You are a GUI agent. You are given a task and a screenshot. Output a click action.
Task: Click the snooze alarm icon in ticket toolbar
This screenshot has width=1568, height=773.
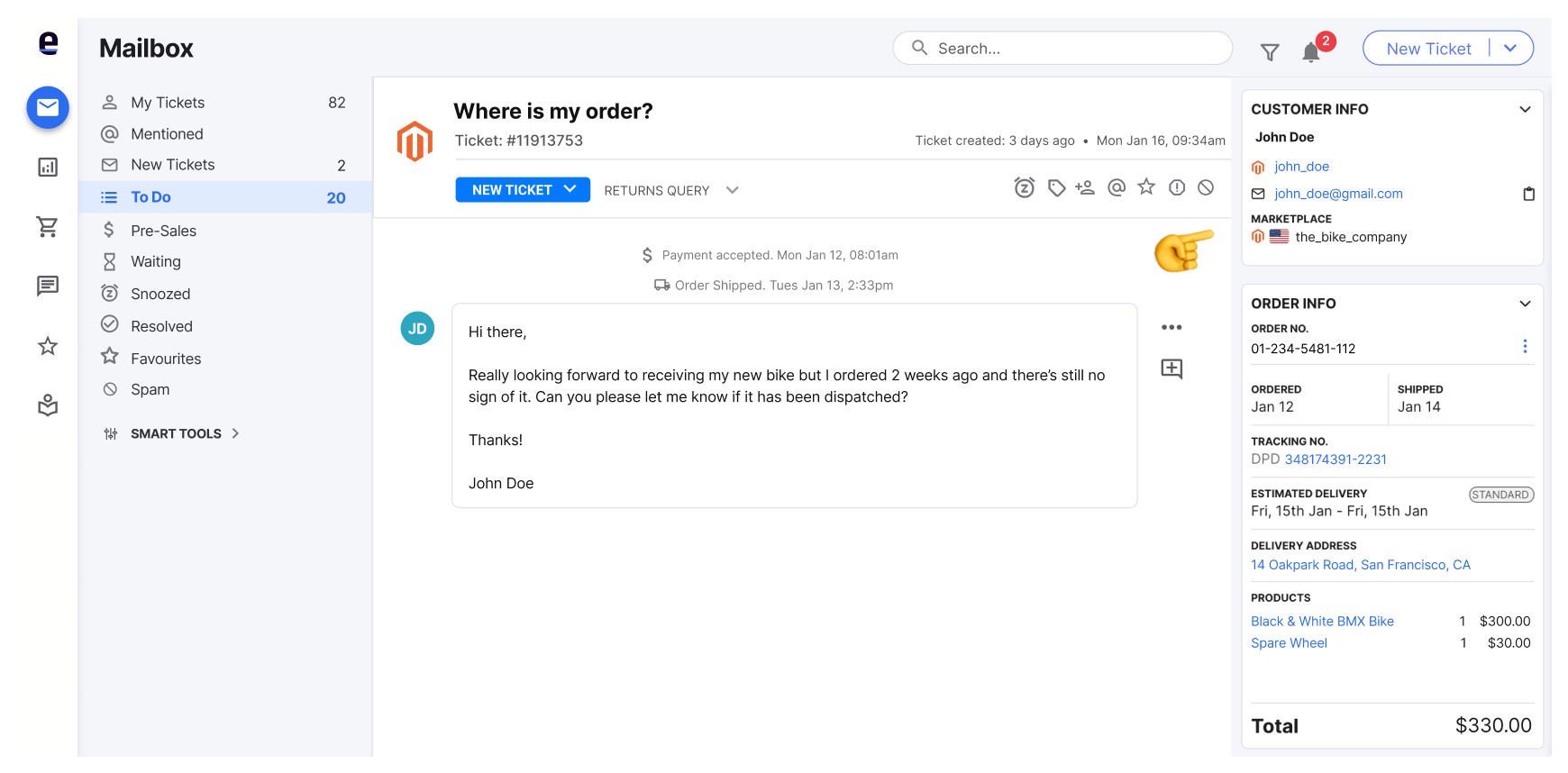click(1024, 187)
